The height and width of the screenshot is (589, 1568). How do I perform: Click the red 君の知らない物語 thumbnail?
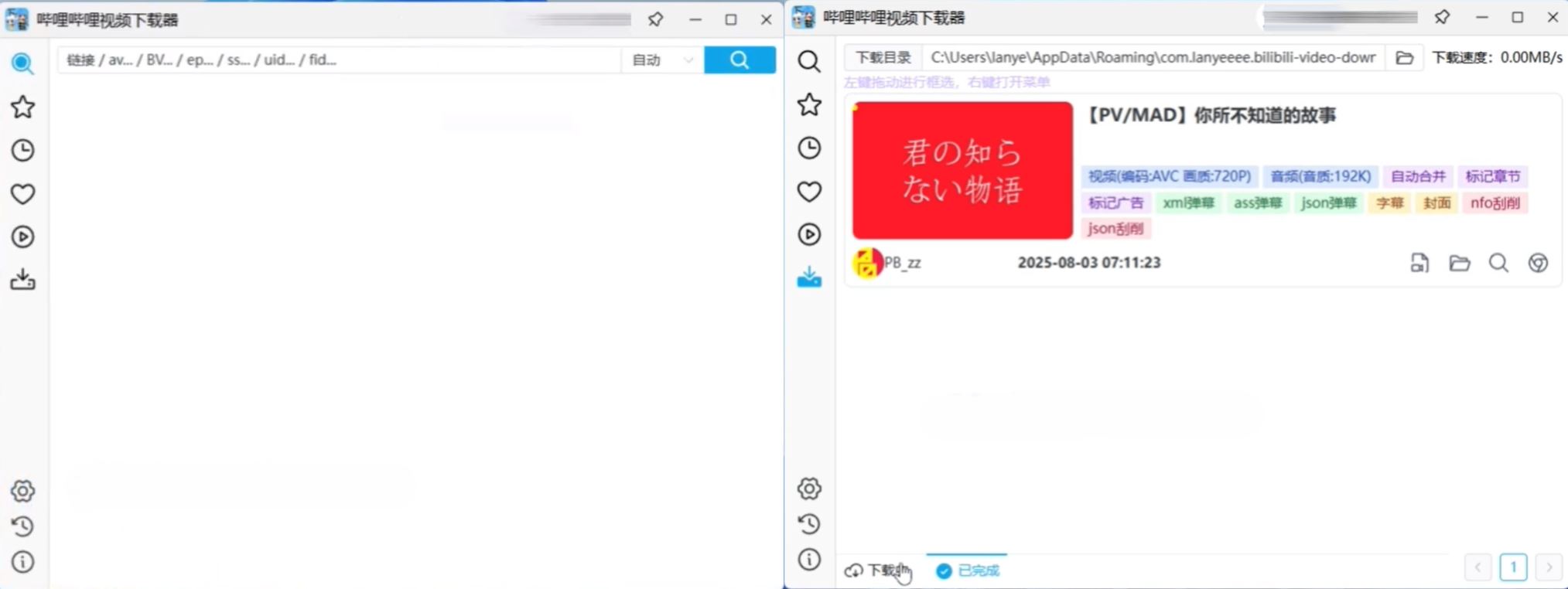click(962, 170)
